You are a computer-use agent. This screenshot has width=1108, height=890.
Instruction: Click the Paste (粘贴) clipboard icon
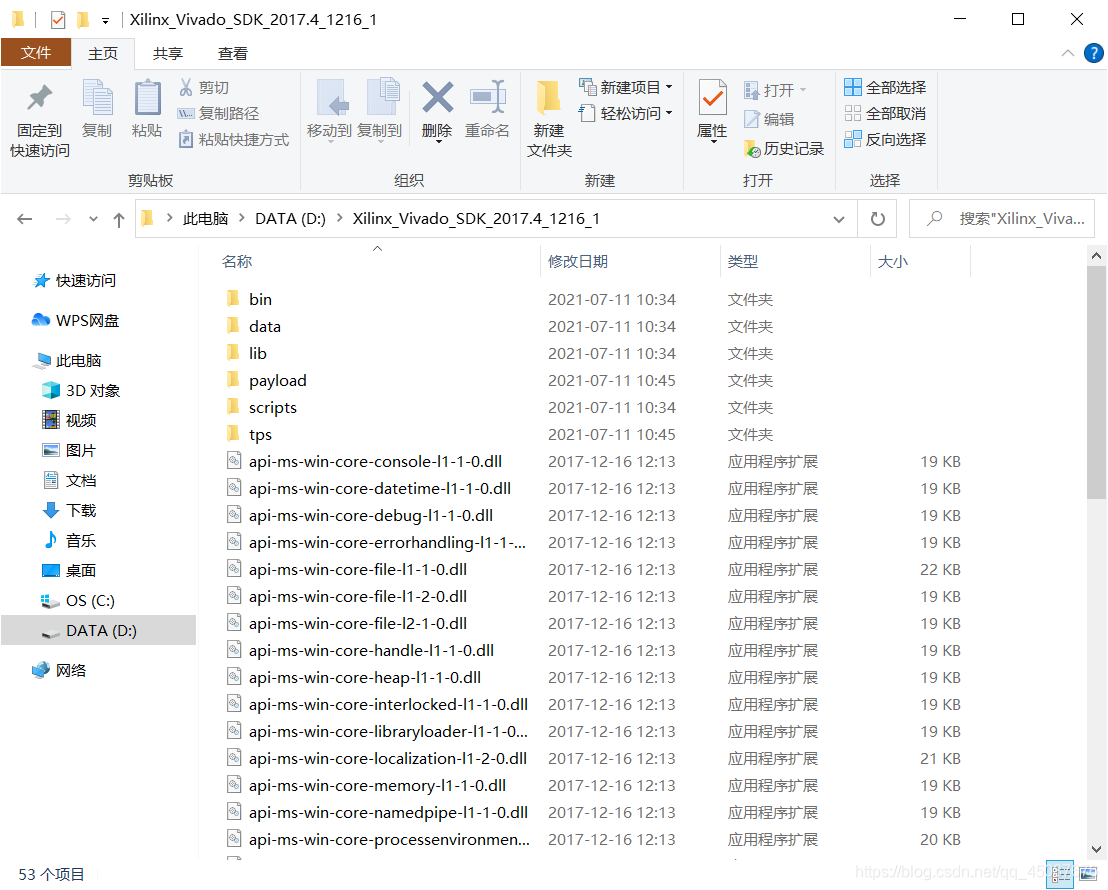tap(147, 108)
